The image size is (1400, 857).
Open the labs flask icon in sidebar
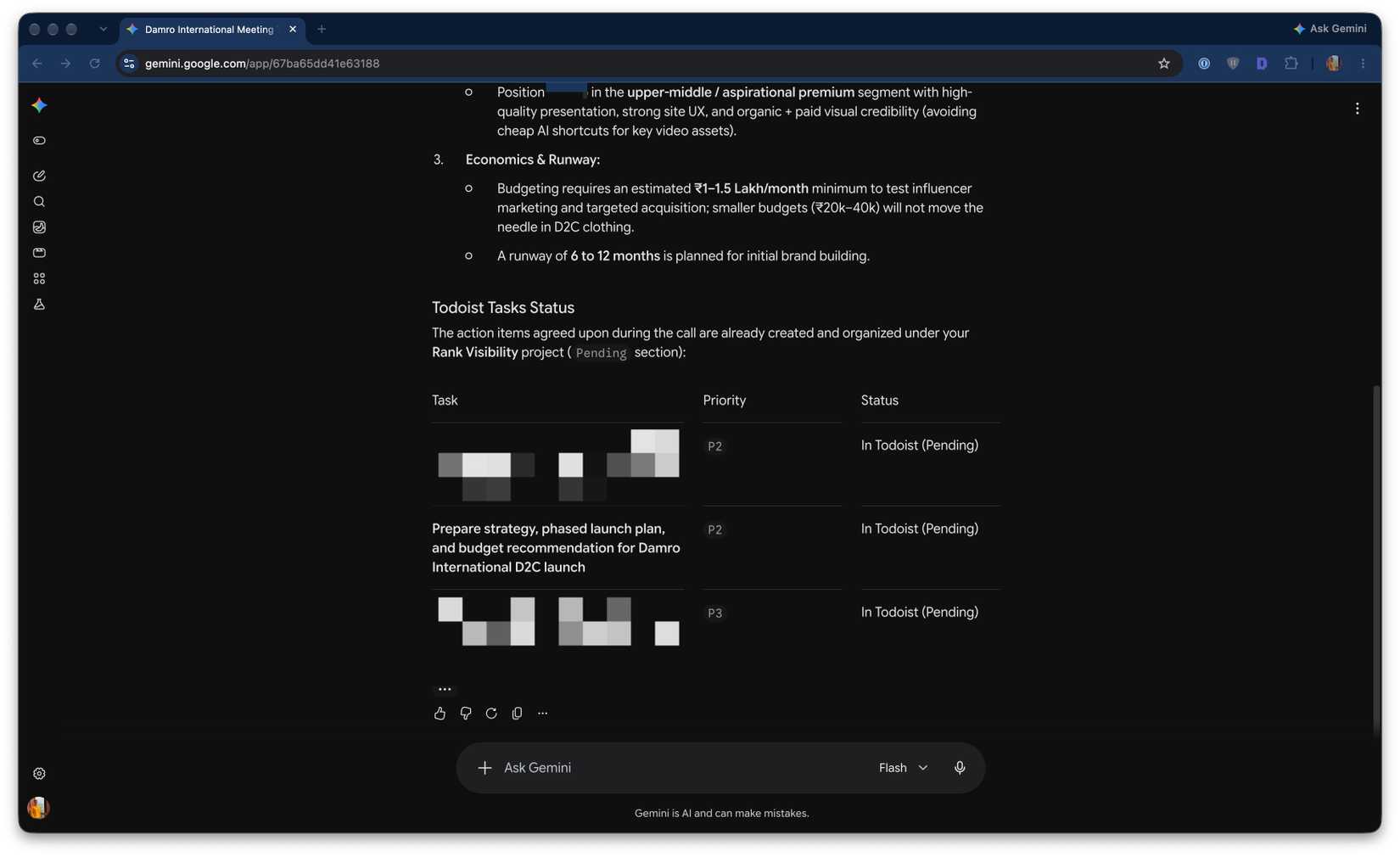(39, 304)
